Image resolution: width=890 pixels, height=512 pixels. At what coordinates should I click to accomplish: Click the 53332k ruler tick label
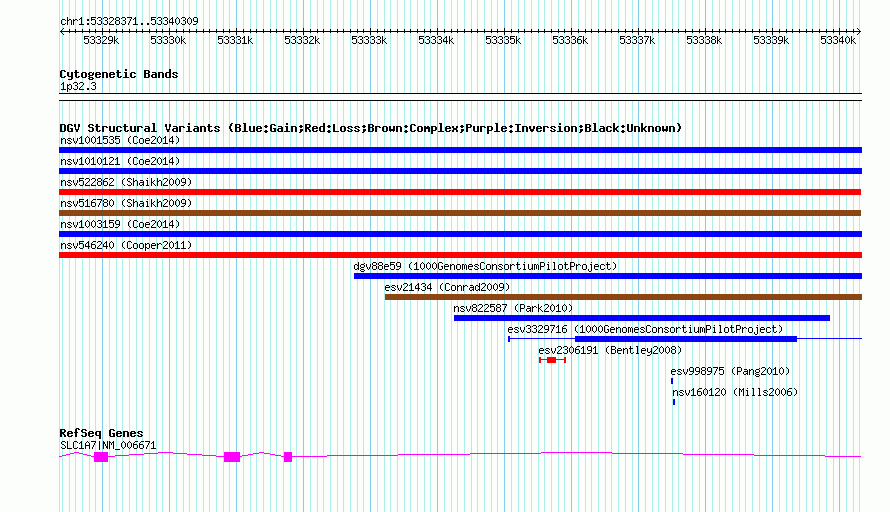coord(302,41)
